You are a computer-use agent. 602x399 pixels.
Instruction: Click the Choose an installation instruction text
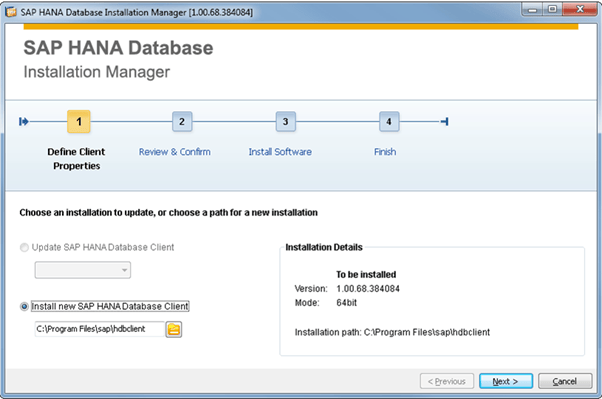(169, 213)
